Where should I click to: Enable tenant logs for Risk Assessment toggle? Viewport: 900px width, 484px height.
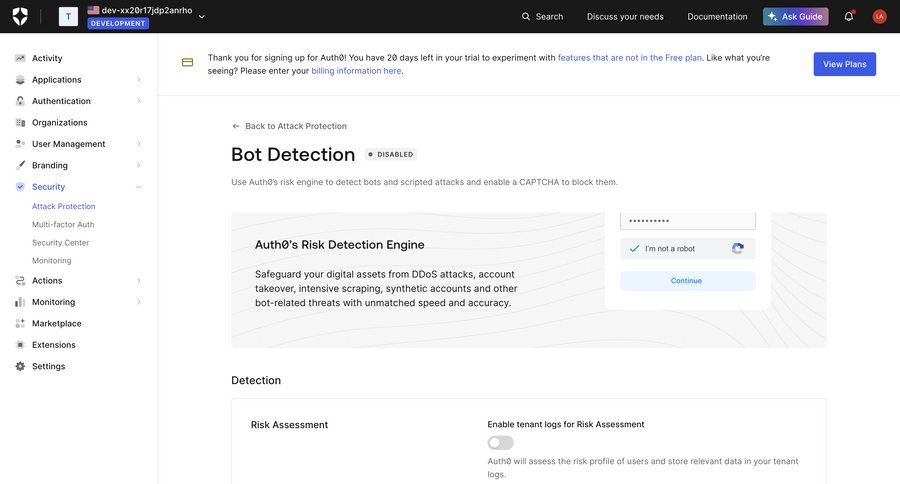[500, 443]
